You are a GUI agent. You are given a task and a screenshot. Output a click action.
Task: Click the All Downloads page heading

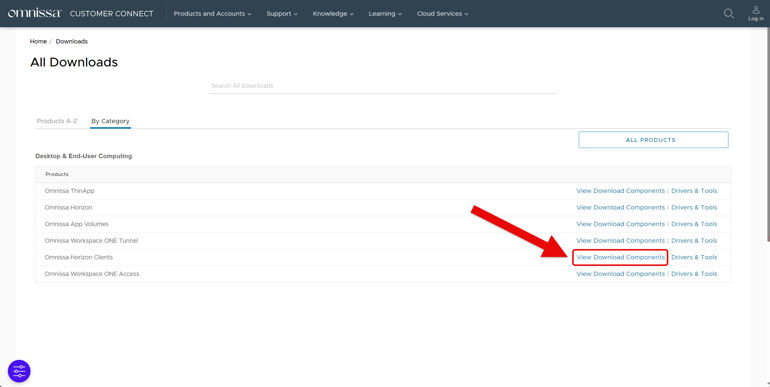[74, 62]
